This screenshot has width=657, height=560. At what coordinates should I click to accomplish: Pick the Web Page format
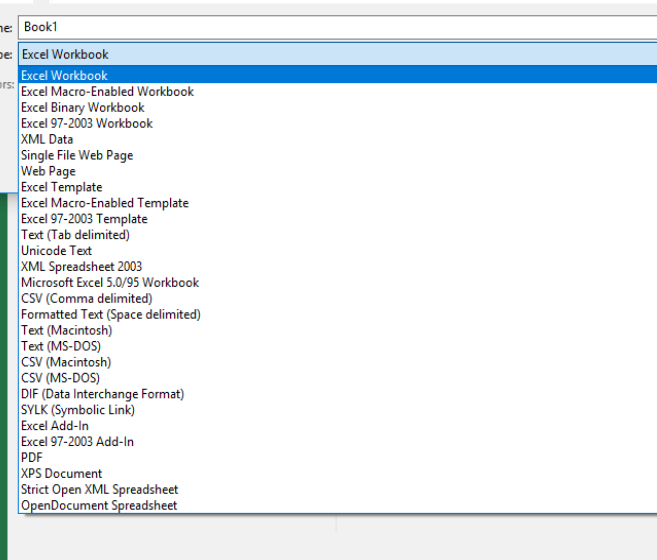tap(338, 171)
